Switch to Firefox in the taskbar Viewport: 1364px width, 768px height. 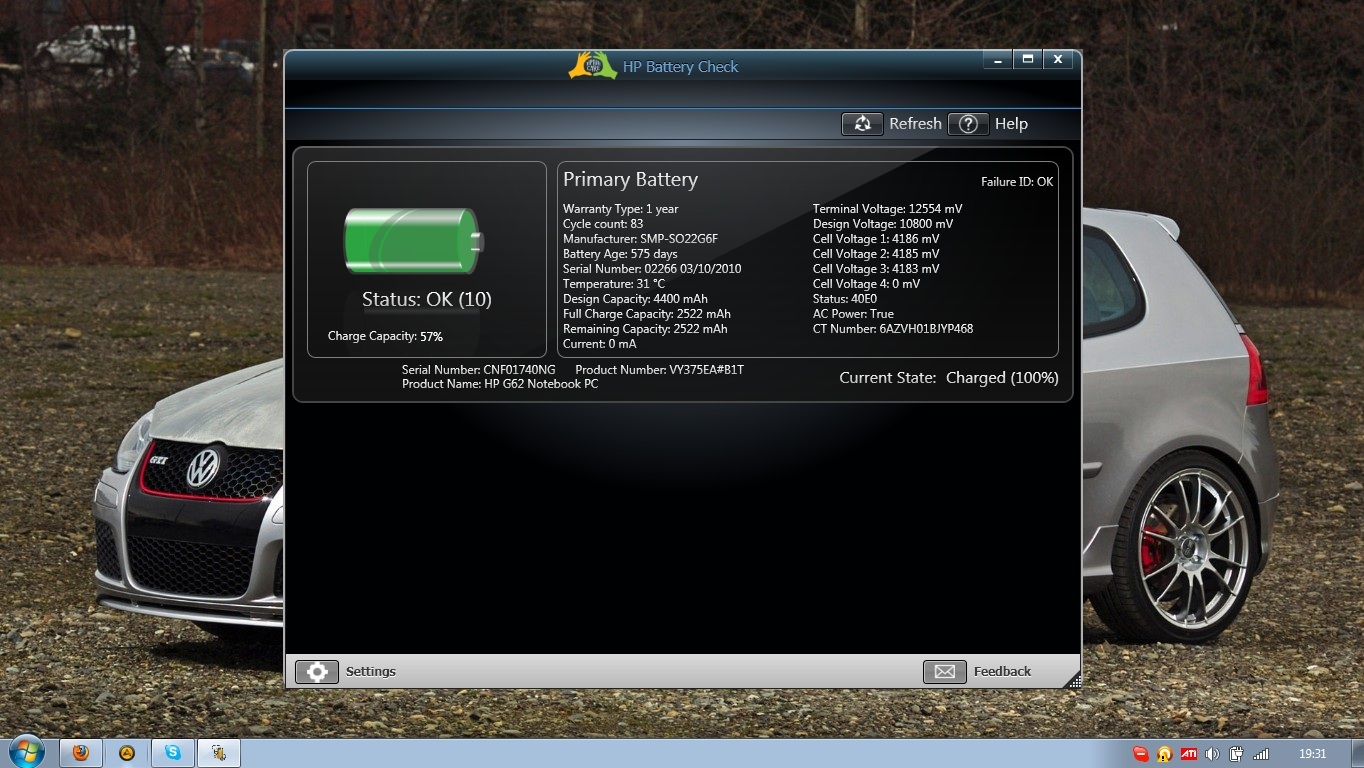pyautogui.click(x=81, y=753)
